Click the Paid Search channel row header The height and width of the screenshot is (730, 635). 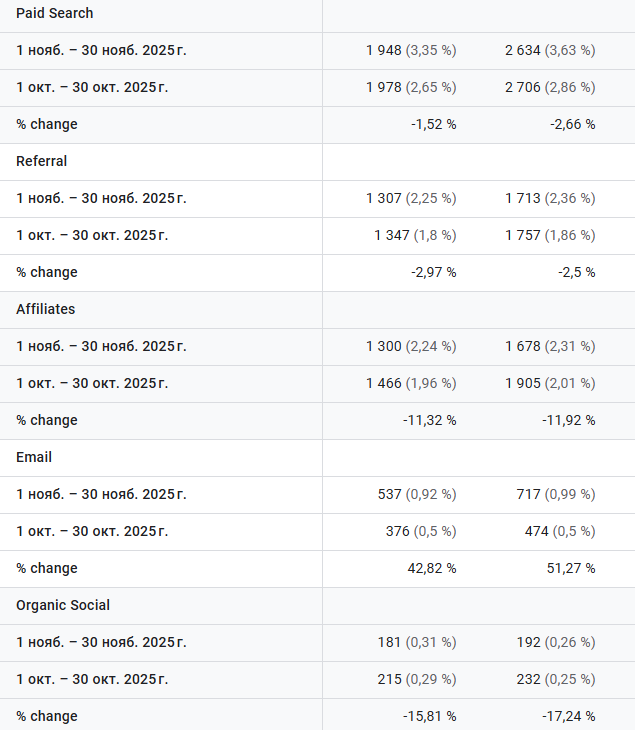tap(55, 13)
